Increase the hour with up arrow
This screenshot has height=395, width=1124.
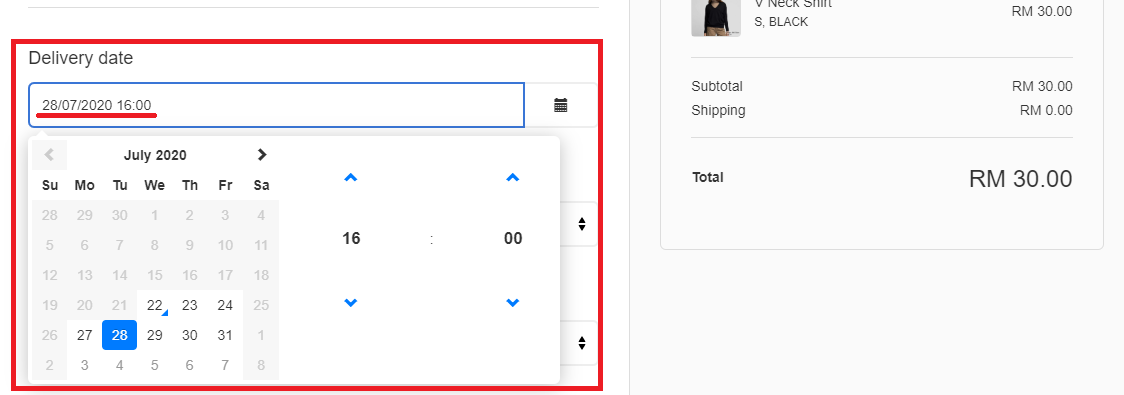point(351,178)
